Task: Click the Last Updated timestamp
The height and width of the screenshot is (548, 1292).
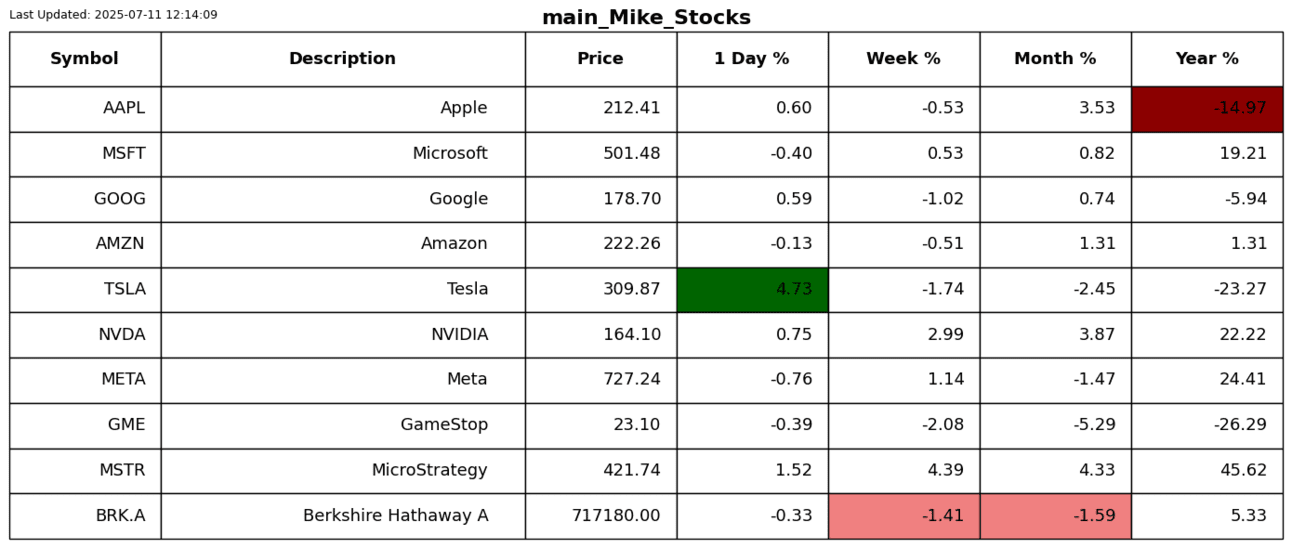Action: click(113, 15)
